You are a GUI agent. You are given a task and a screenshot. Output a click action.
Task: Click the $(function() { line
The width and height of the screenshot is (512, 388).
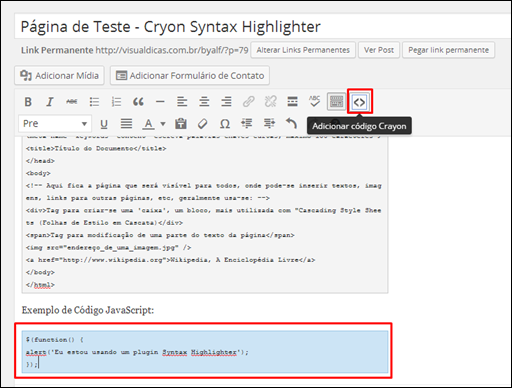coord(55,340)
